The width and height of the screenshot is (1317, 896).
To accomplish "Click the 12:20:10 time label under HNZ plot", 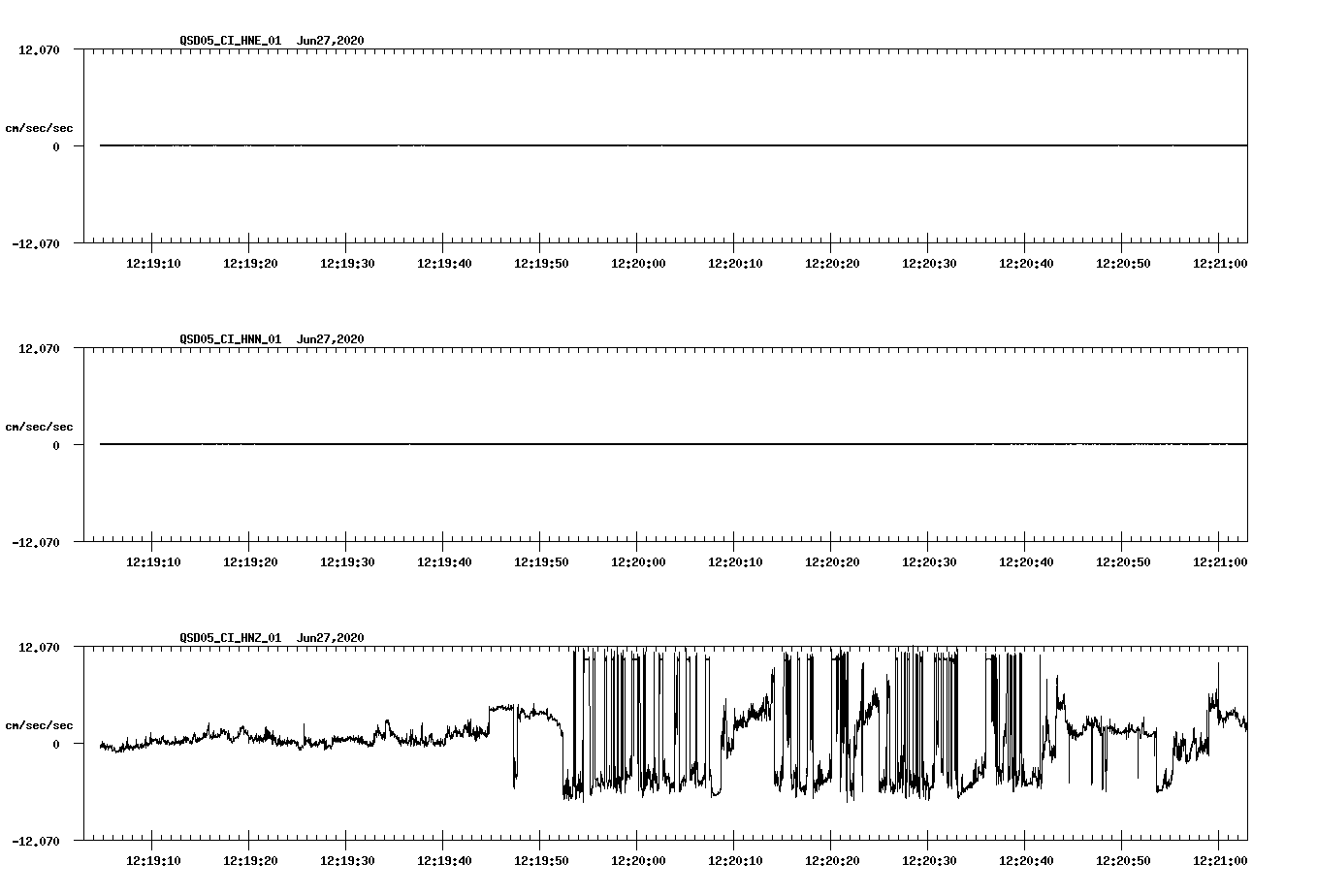I will 735,861.
